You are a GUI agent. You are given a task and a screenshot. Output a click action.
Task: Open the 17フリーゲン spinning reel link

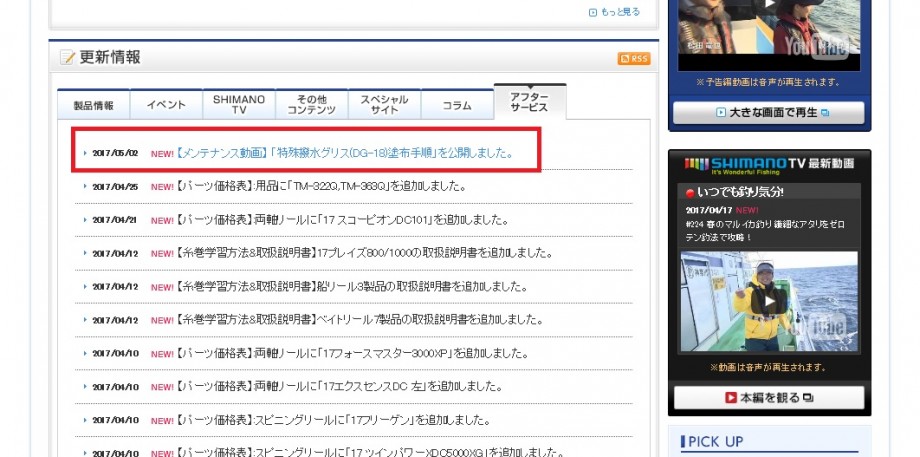[333, 421]
